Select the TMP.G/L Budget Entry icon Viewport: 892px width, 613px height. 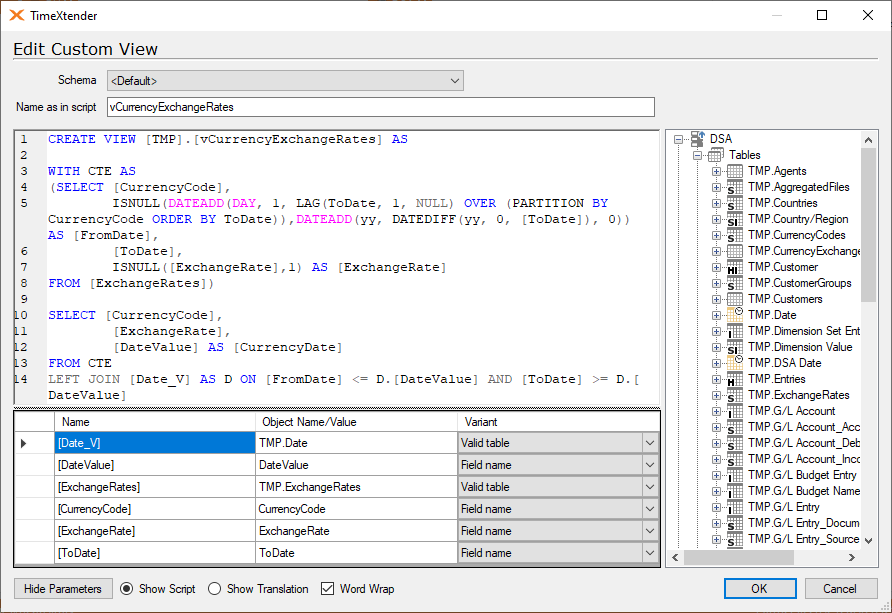click(x=735, y=475)
